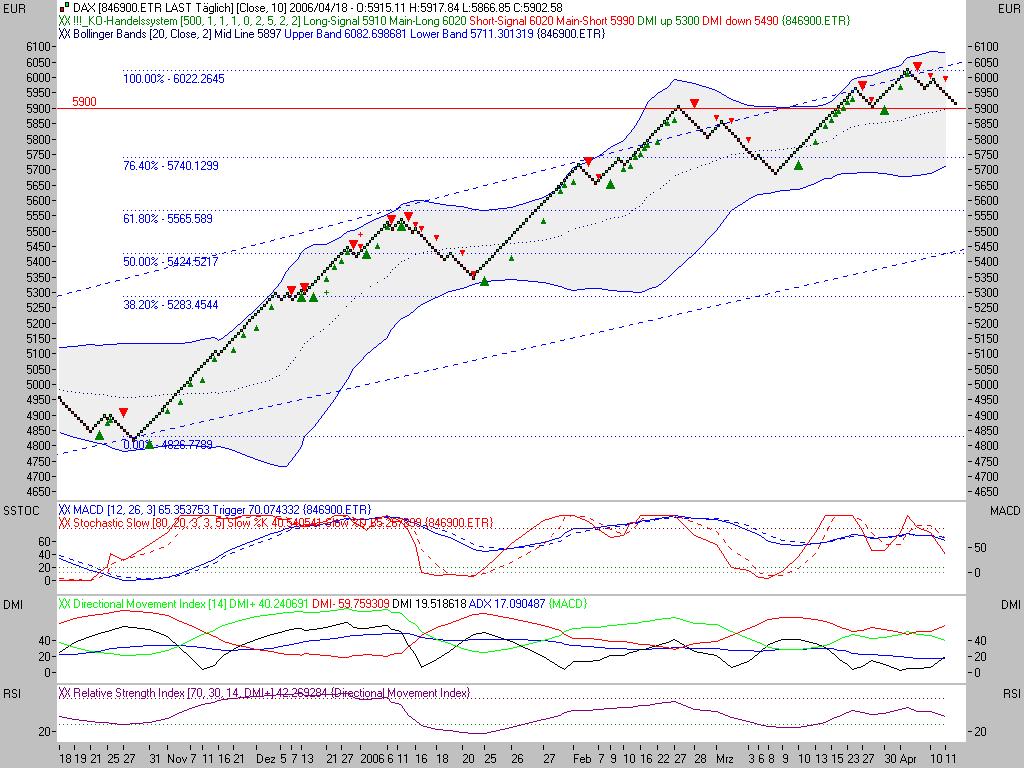Screen dimensions: 1024x768
Task: Click the Main-Long 6020 value
Action: pos(428,21)
